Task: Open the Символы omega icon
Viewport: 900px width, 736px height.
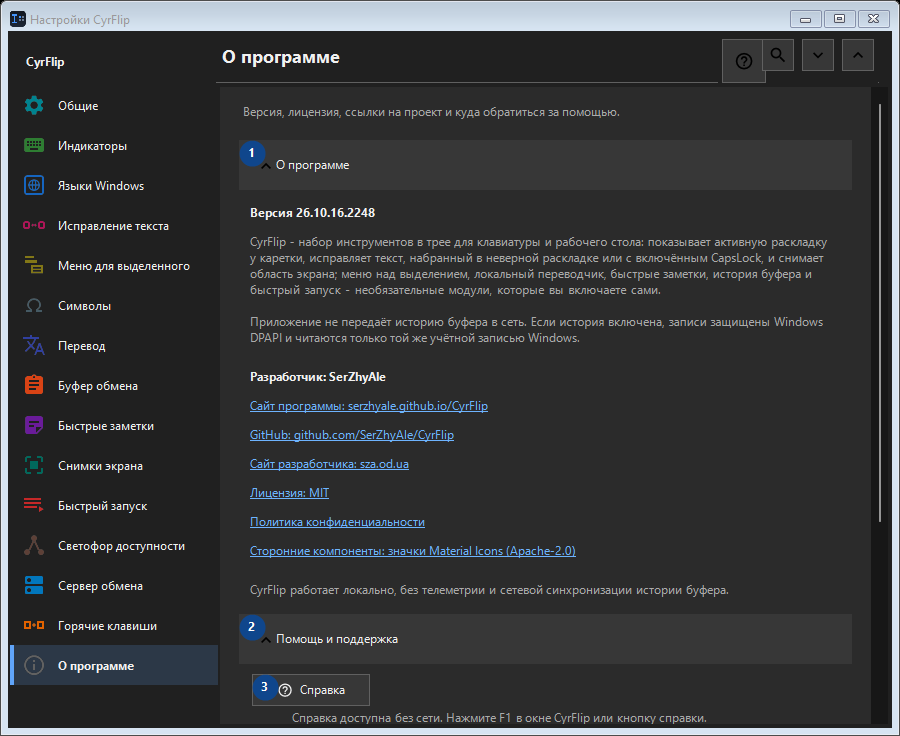Action: (x=34, y=305)
